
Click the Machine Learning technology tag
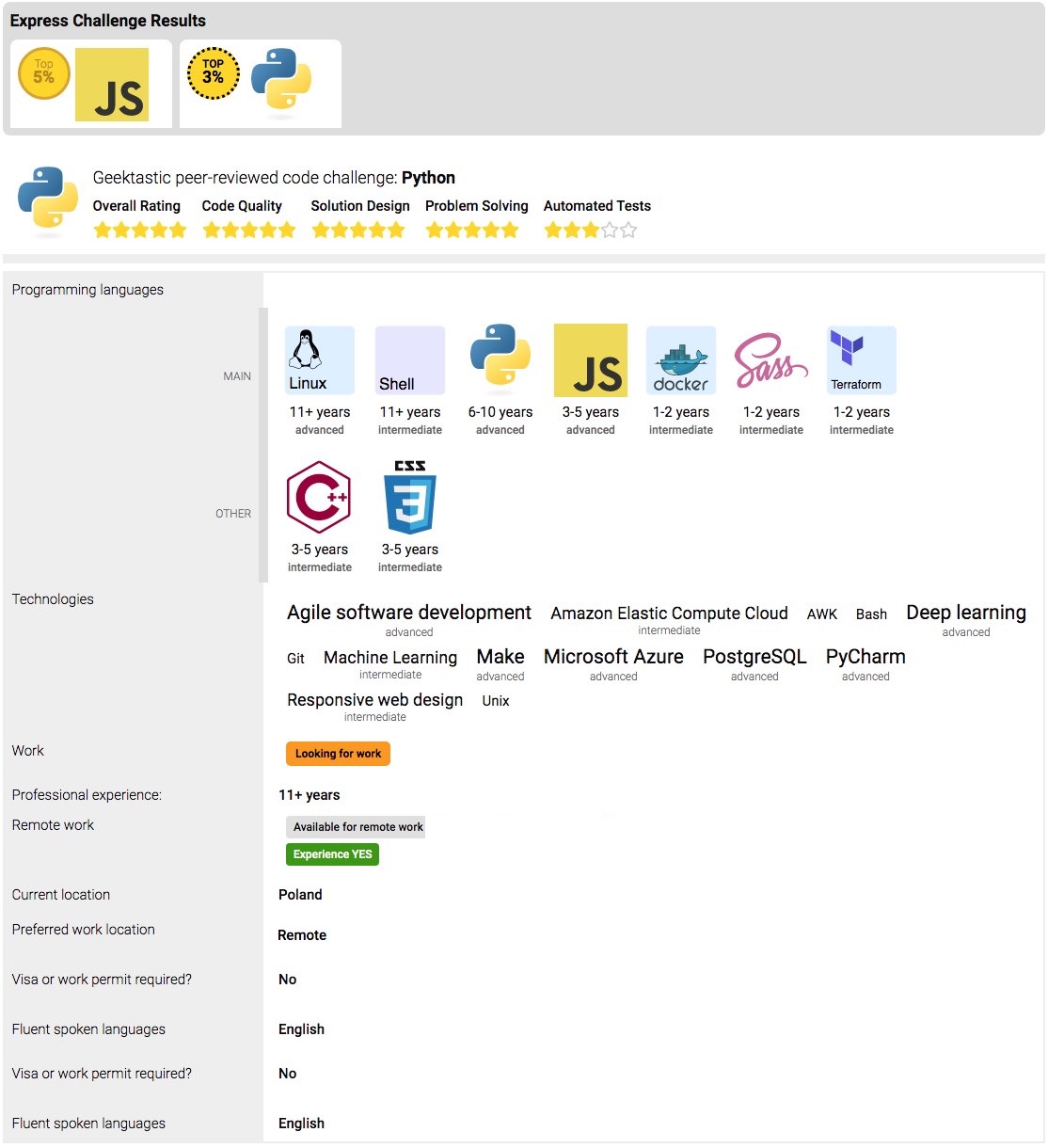click(x=390, y=658)
